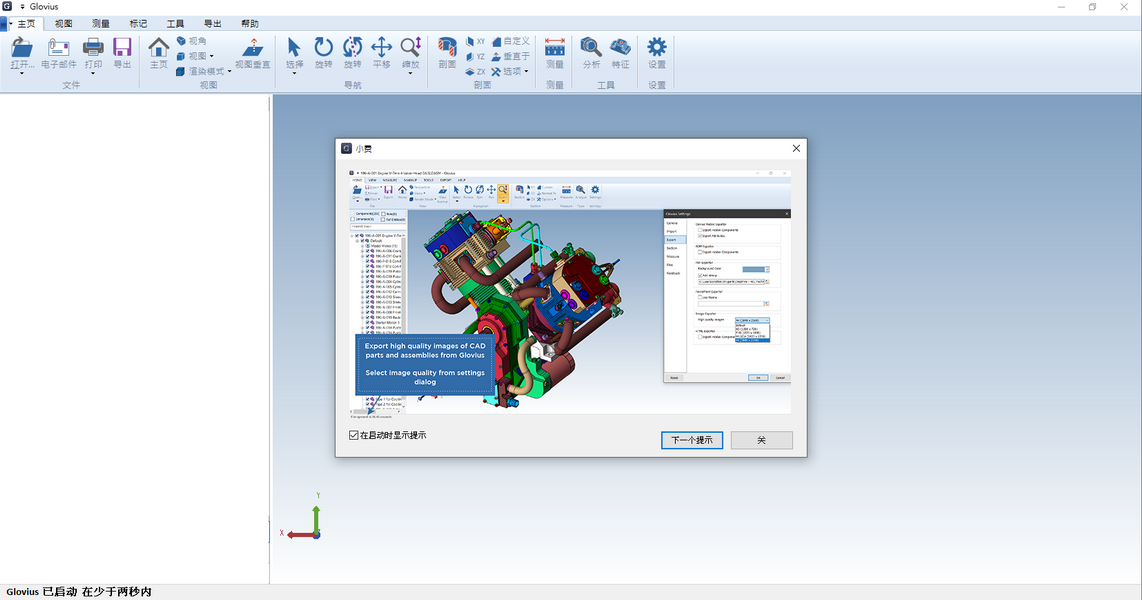Activate the Section (剖面) tool icon
1142x600 pixels.
pos(447,47)
